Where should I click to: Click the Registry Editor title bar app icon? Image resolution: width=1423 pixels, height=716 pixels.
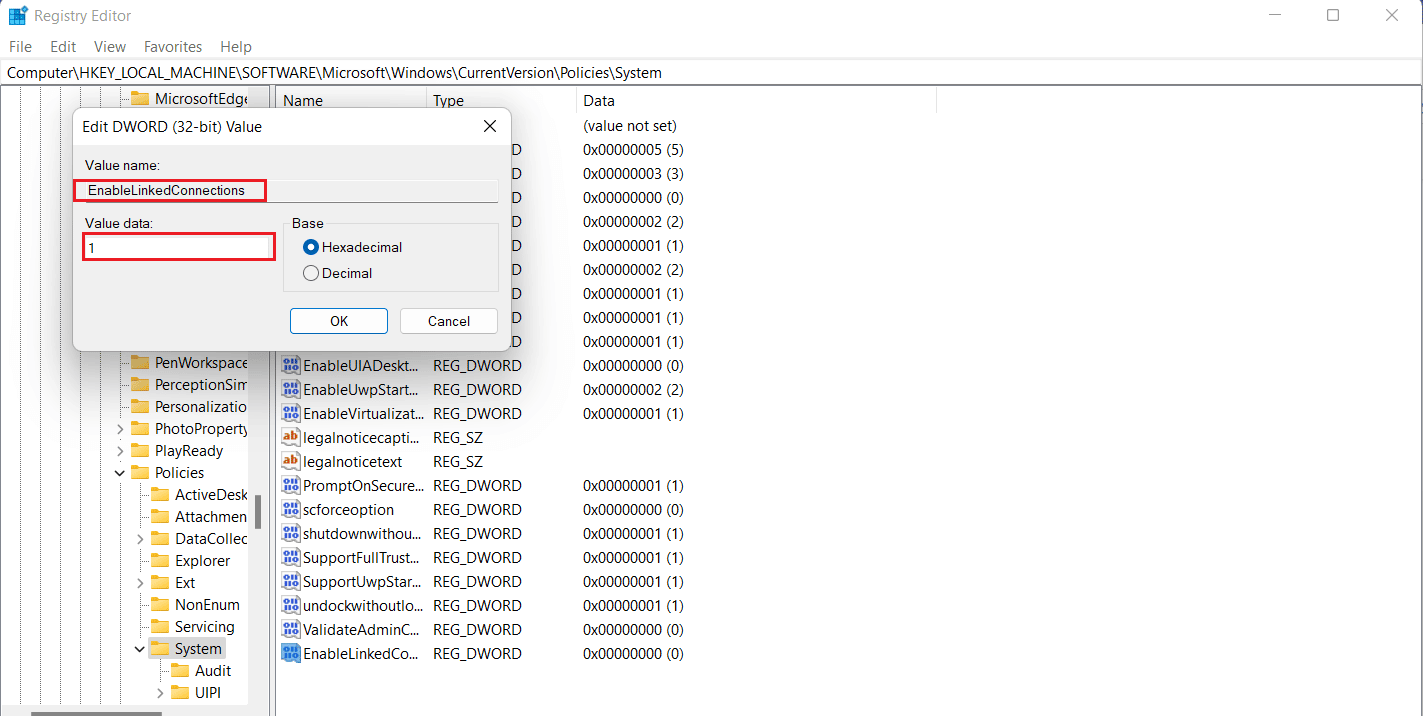(x=17, y=15)
